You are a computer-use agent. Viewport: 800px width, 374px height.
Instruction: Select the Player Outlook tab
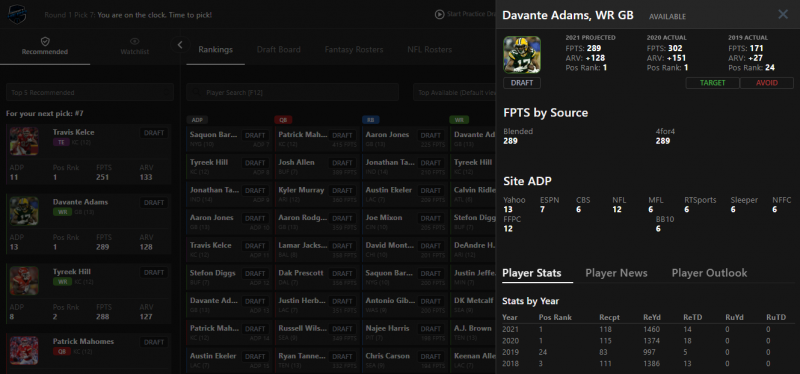coord(709,273)
